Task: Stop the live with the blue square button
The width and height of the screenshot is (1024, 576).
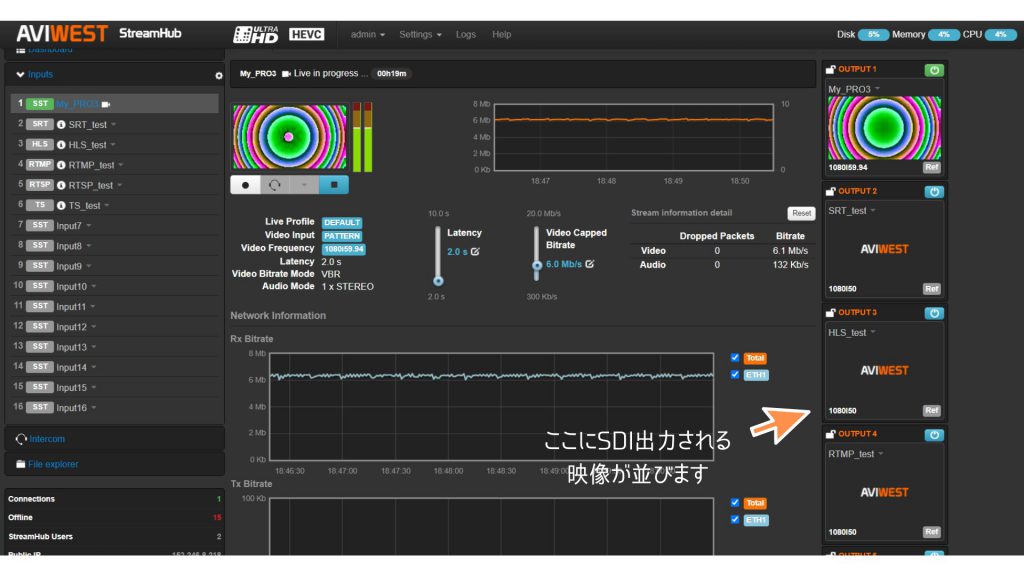Action: [334, 185]
